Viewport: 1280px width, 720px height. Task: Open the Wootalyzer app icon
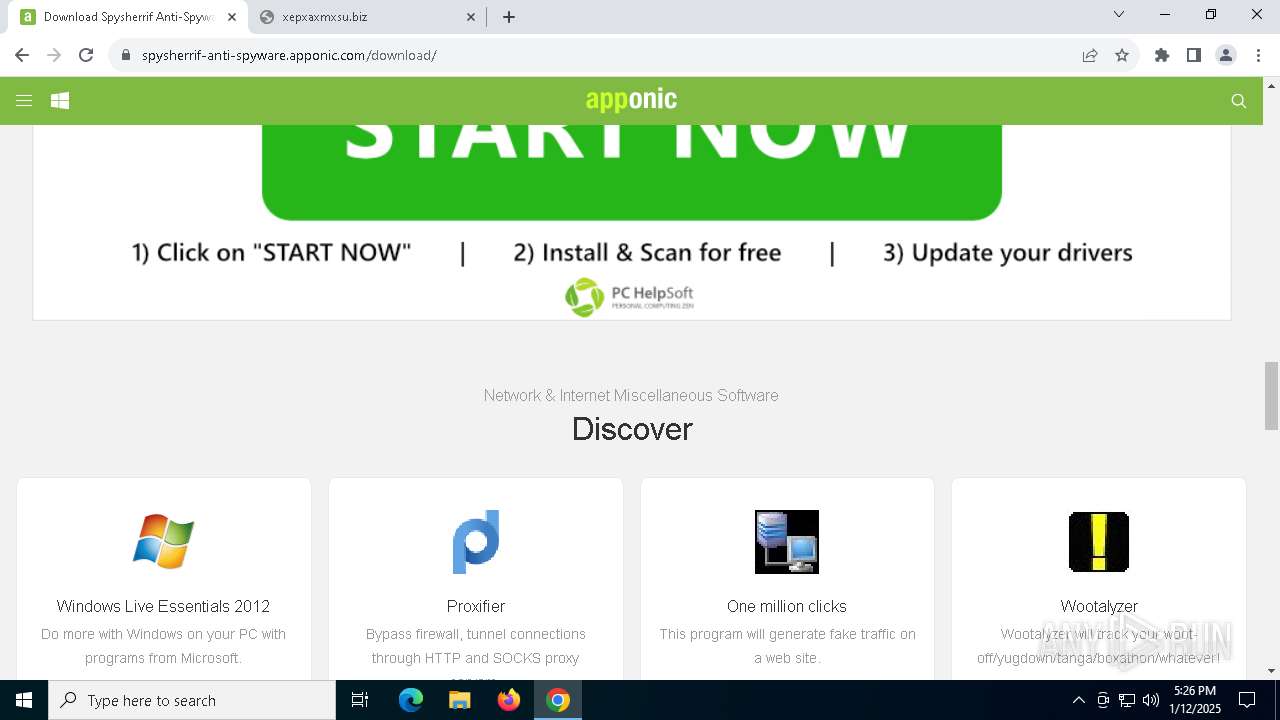pyautogui.click(x=1099, y=542)
